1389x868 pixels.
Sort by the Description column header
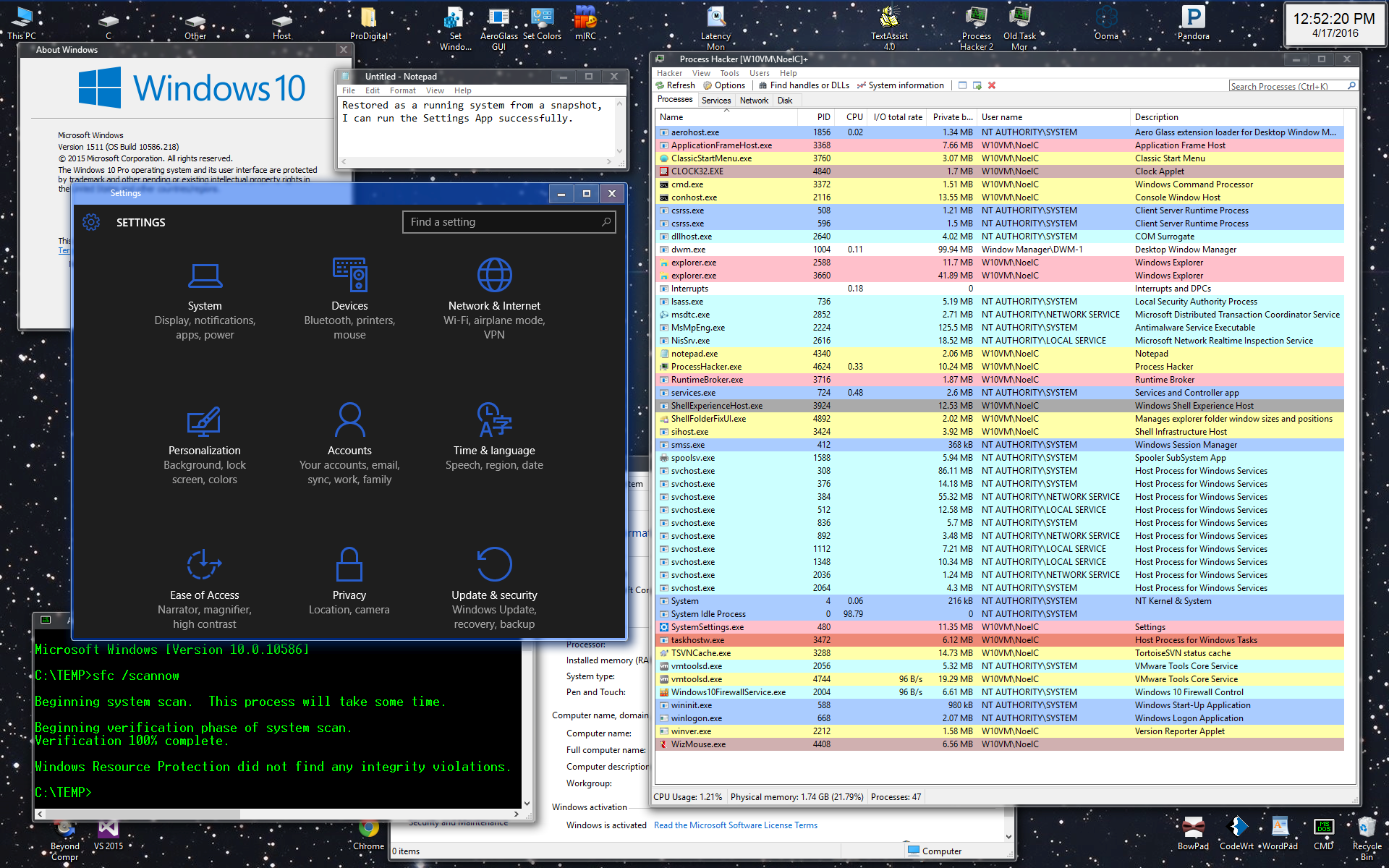click(x=1237, y=116)
